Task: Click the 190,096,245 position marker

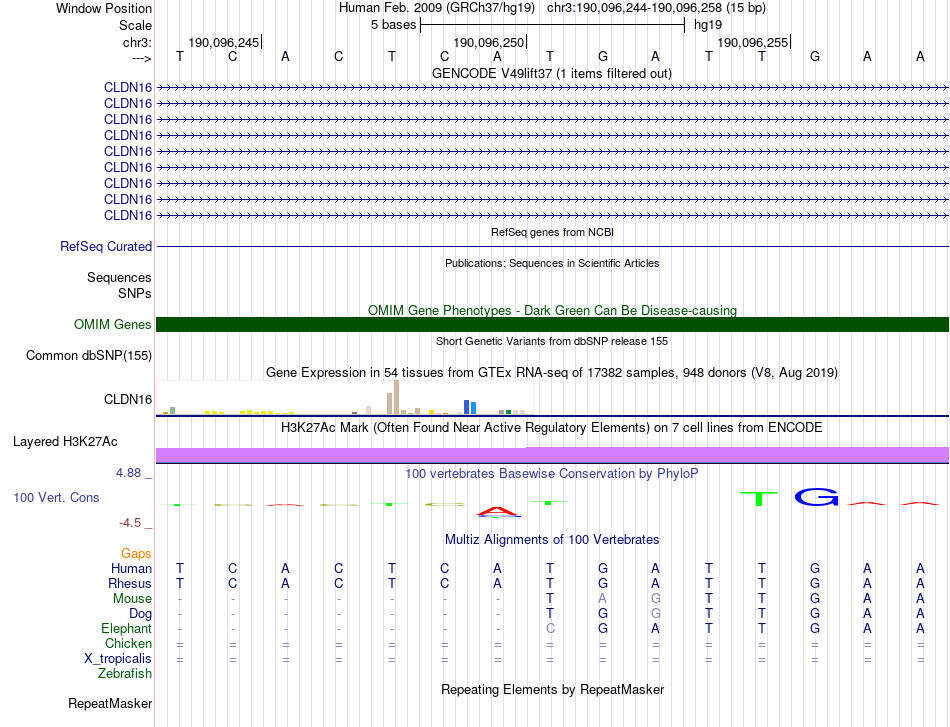Action: coord(224,42)
